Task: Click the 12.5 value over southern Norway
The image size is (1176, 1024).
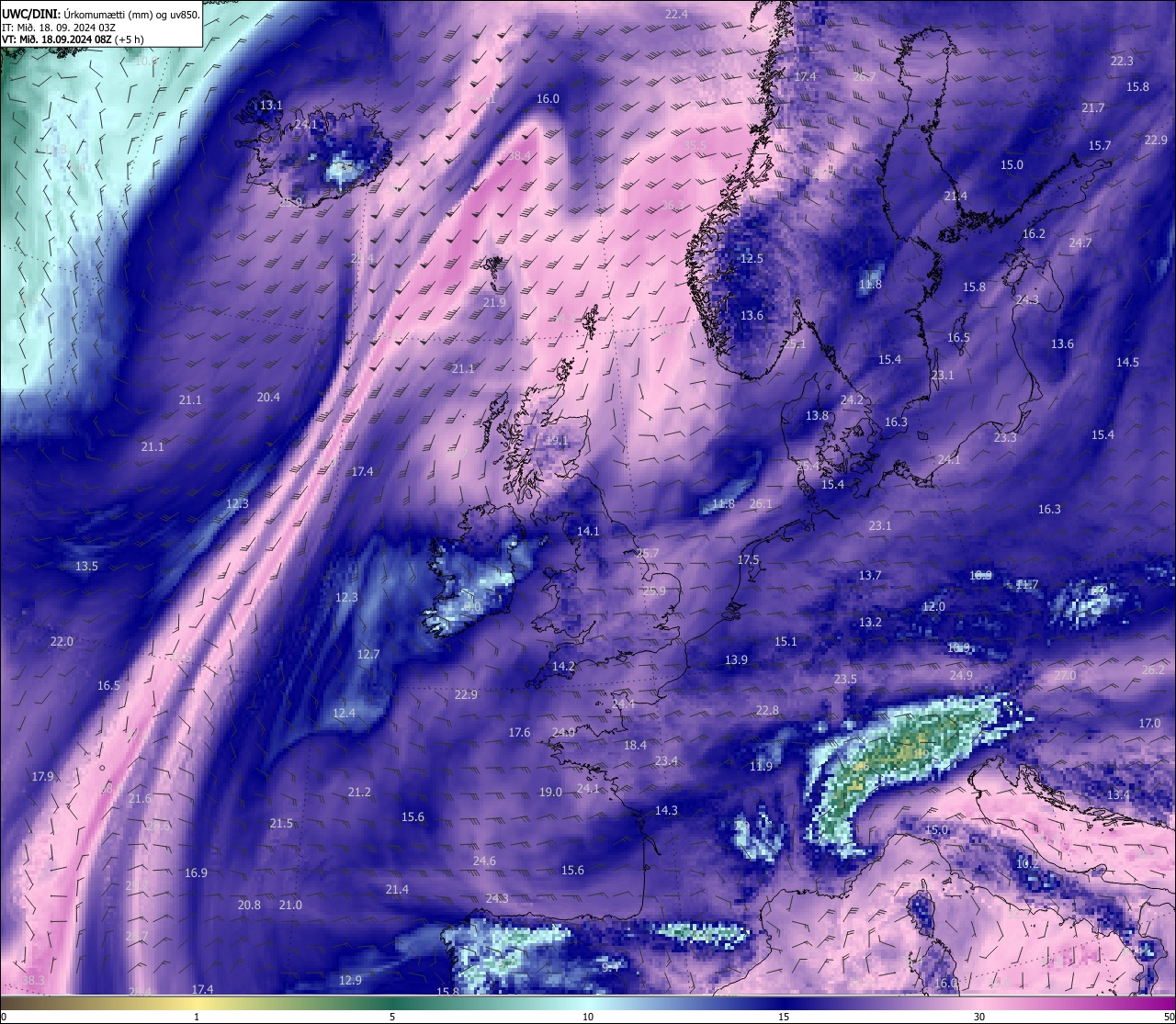Action: (x=752, y=259)
